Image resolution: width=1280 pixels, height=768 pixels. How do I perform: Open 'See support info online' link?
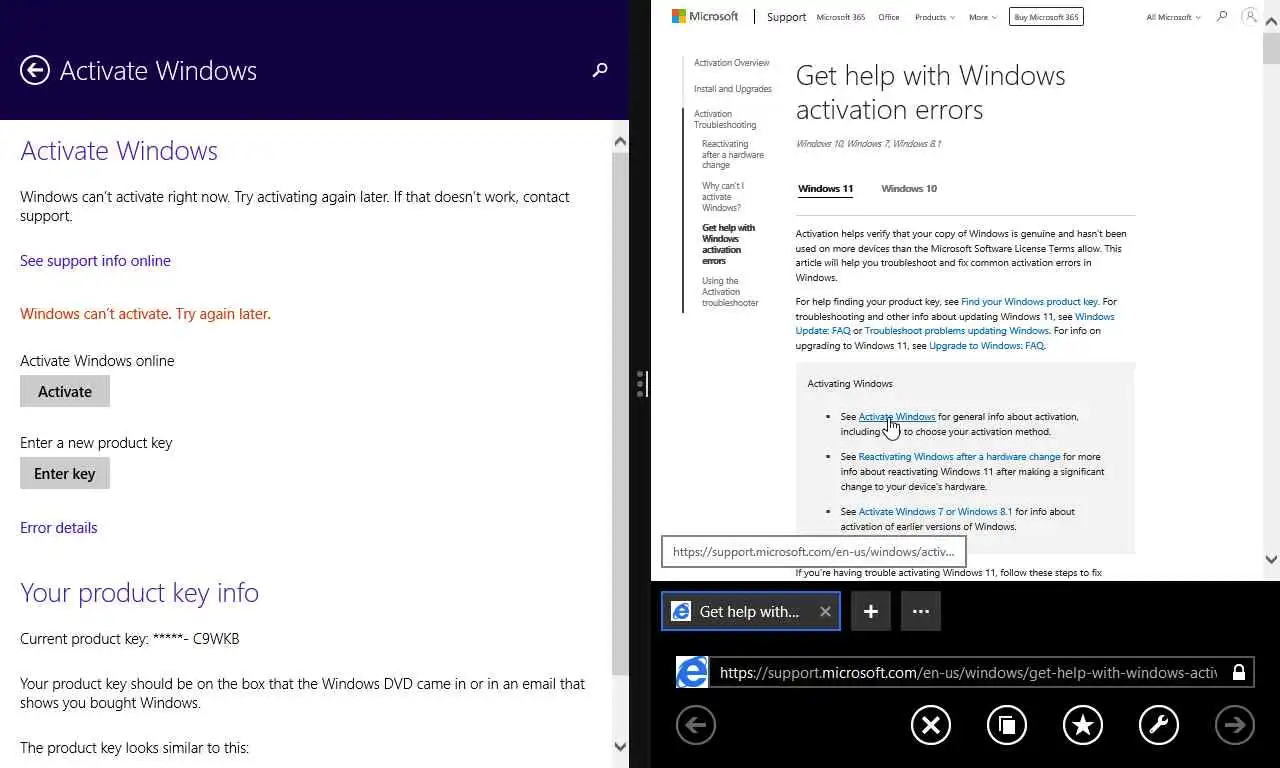click(x=95, y=260)
